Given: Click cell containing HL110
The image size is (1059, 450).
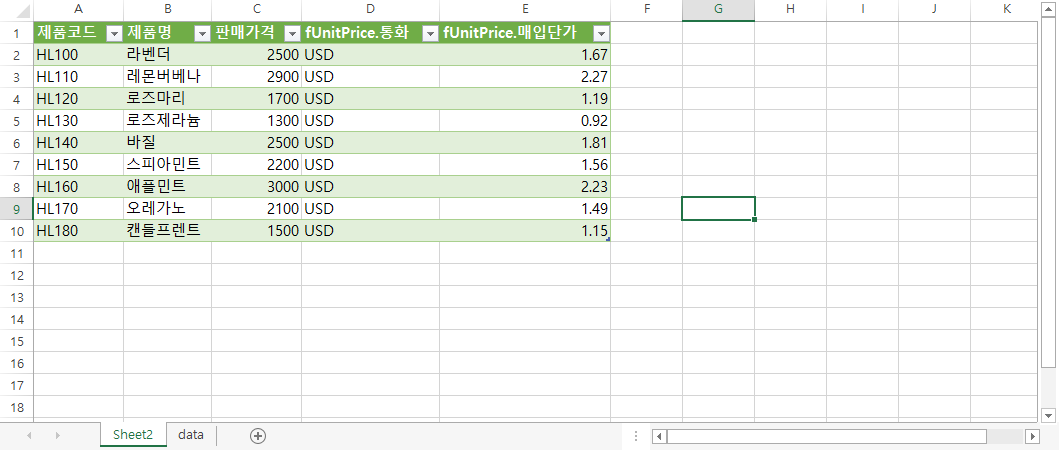Looking at the screenshot, I should pyautogui.click(x=78, y=76).
